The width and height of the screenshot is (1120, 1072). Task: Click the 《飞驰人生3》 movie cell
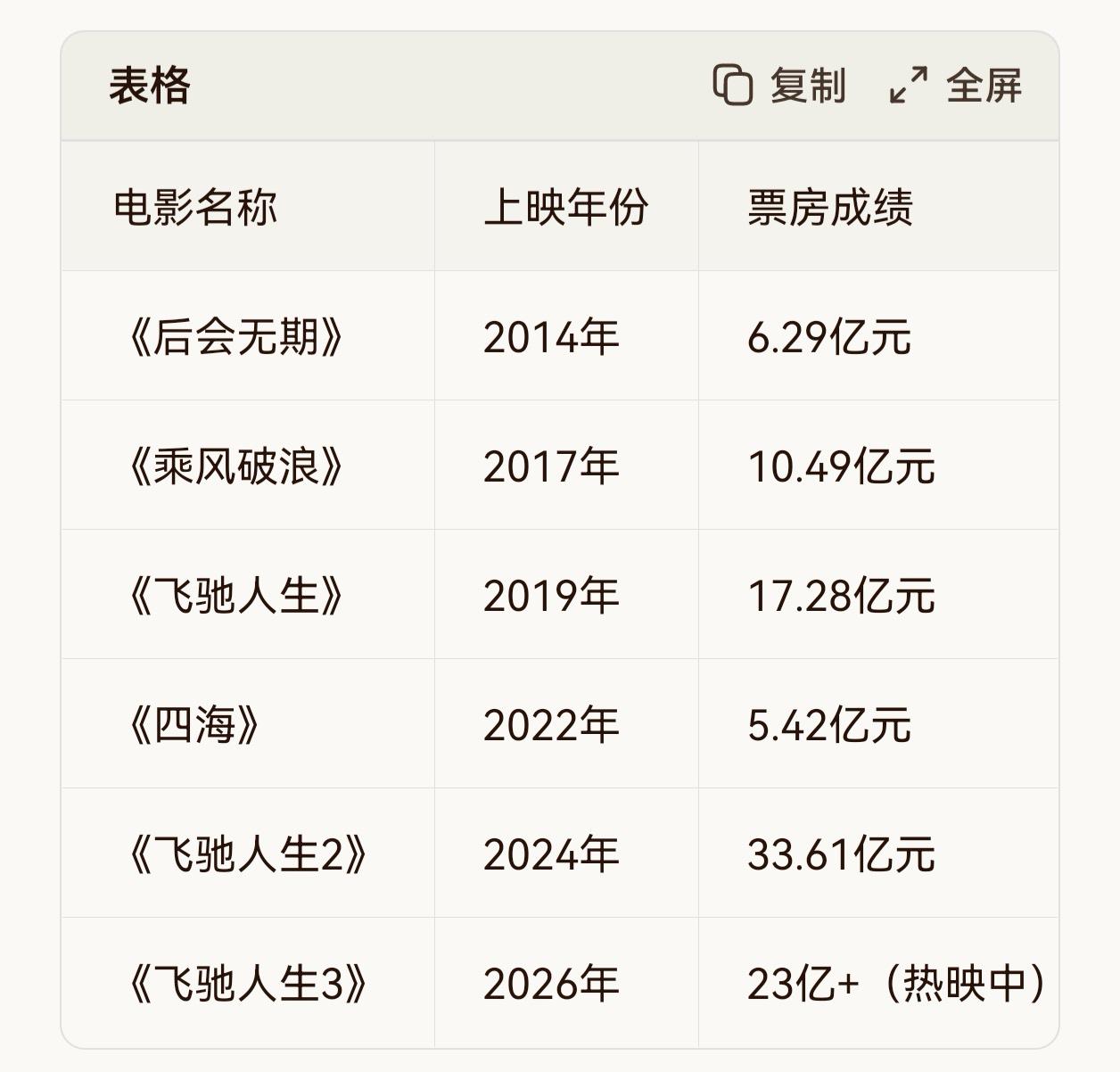click(247, 985)
